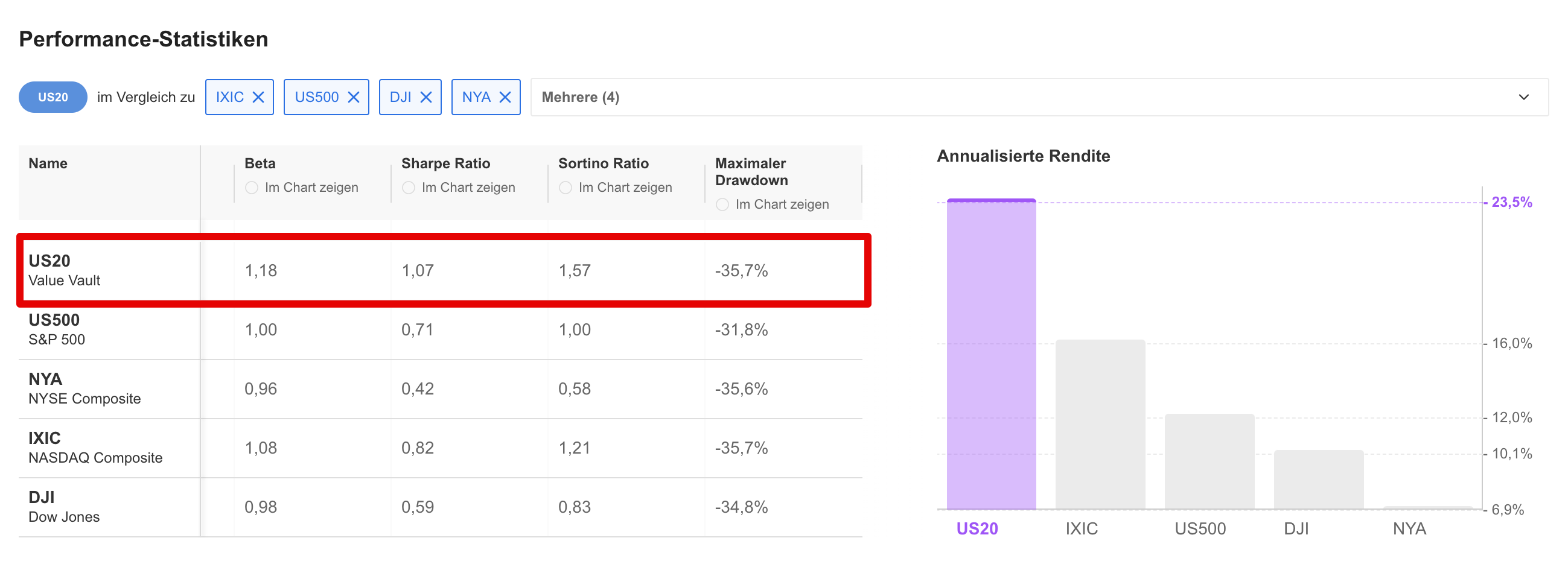Click IXIC Beta value 1,08
The height and width of the screenshot is (567, 1568).
[261, 448]
